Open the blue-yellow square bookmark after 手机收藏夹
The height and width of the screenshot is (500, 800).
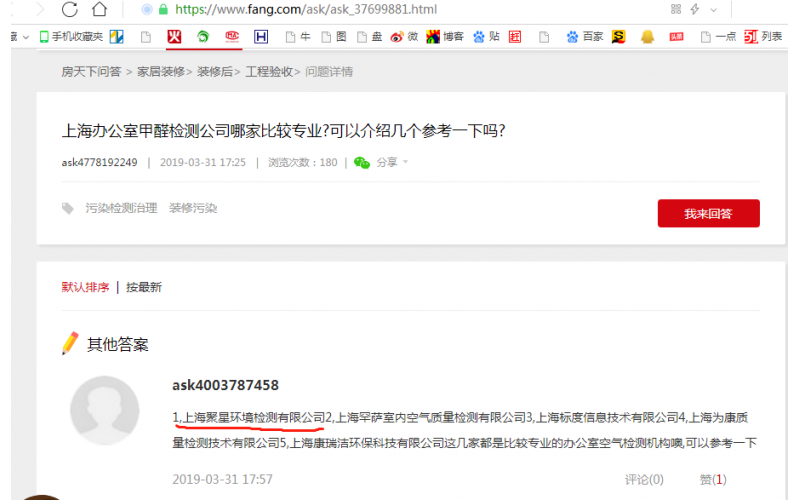(116, 37)
